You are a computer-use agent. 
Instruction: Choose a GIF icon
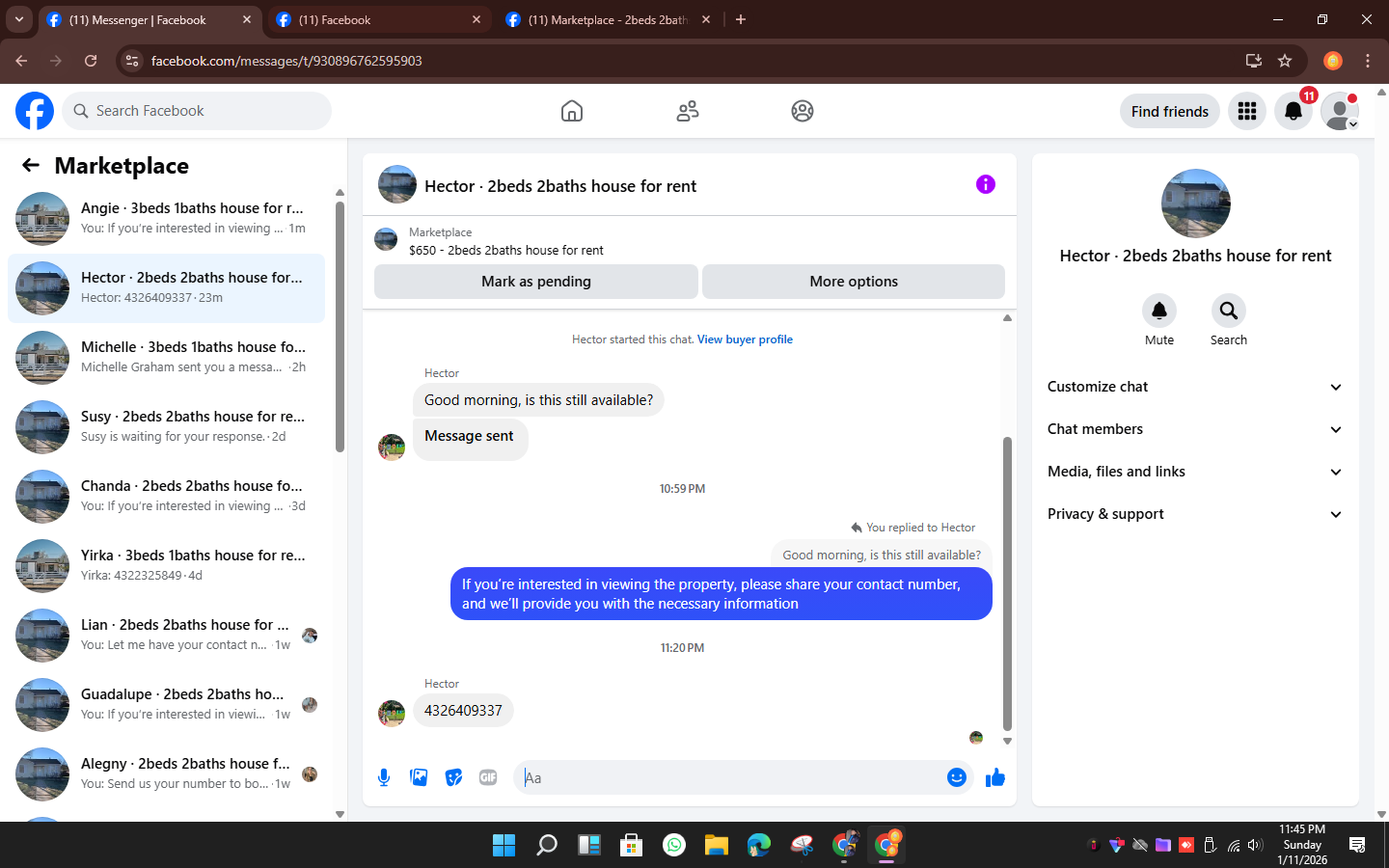point(488,777)
